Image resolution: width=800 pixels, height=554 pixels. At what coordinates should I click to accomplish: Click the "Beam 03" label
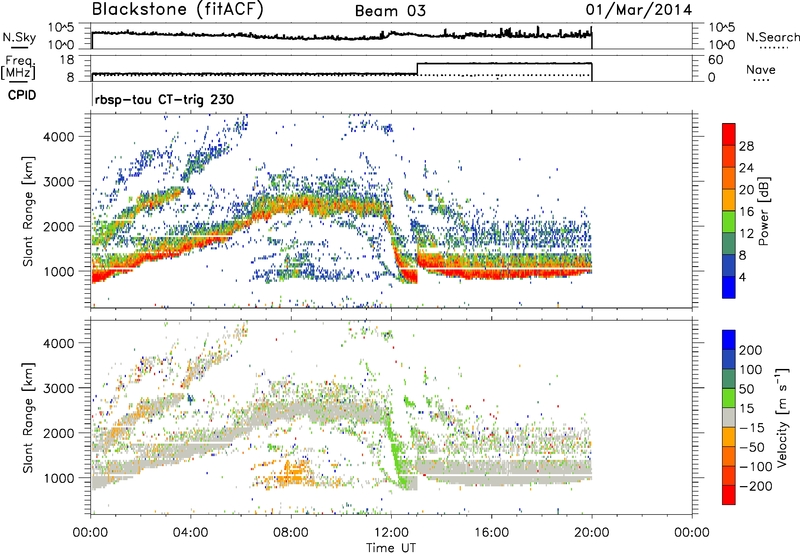click(390, 11)
